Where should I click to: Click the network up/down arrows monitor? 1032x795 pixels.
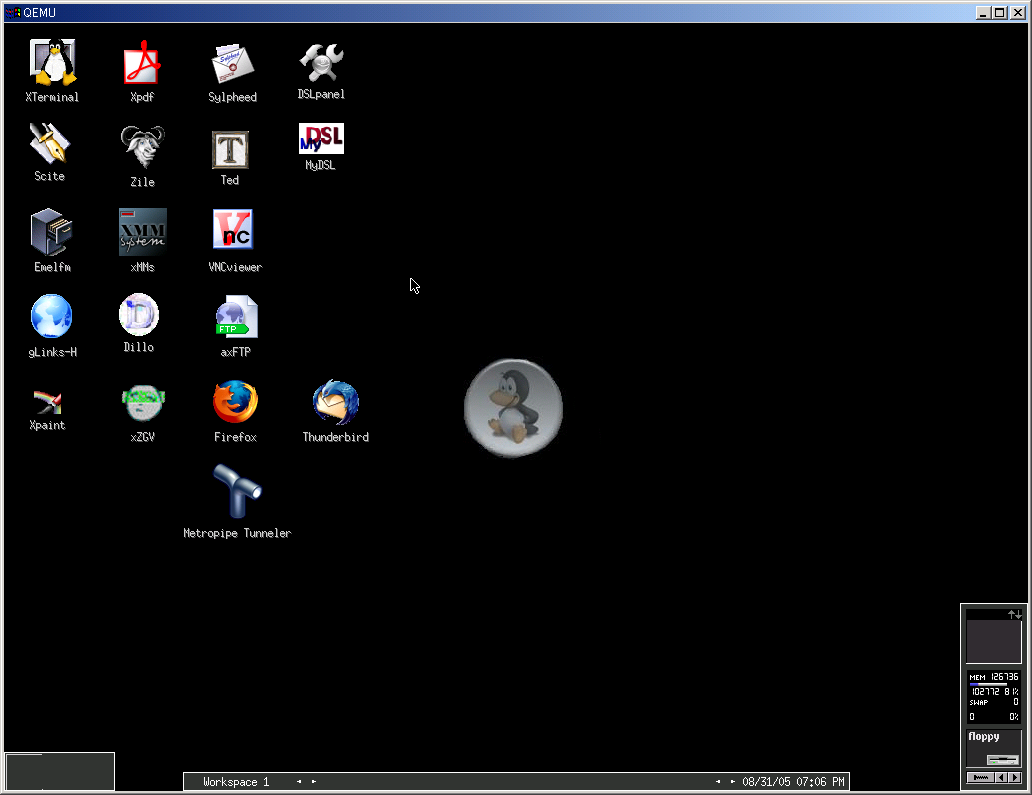1014,615
